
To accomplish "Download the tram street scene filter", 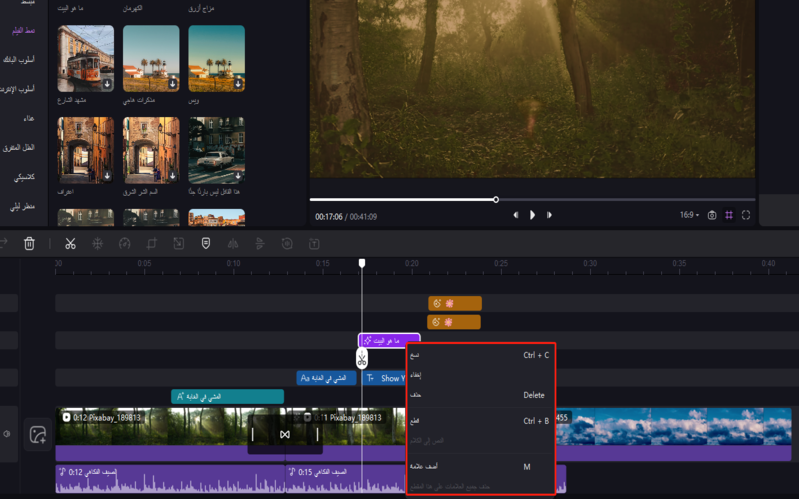I will 107,84.
